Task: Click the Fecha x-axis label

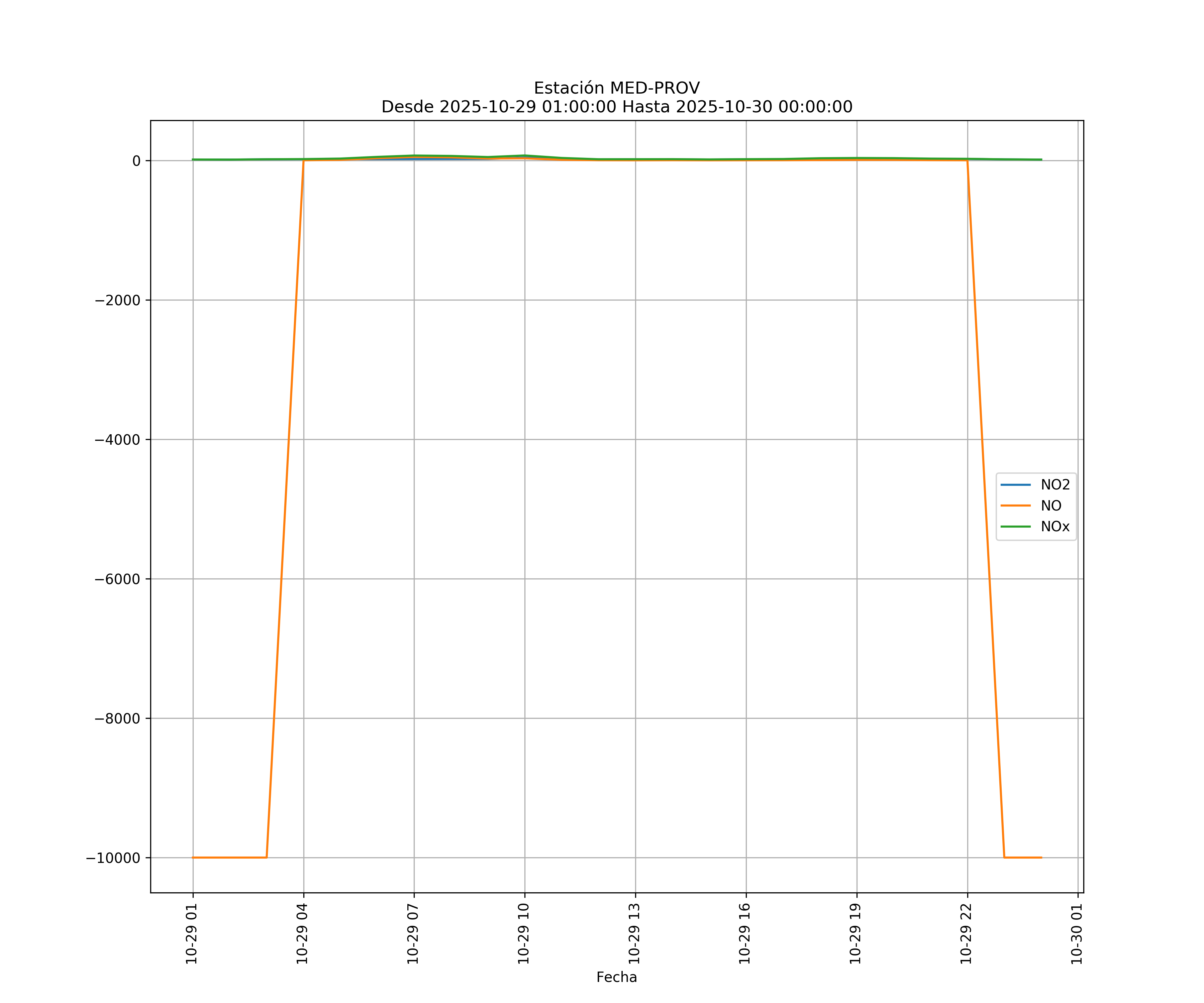Action: [x=616, y=977]
